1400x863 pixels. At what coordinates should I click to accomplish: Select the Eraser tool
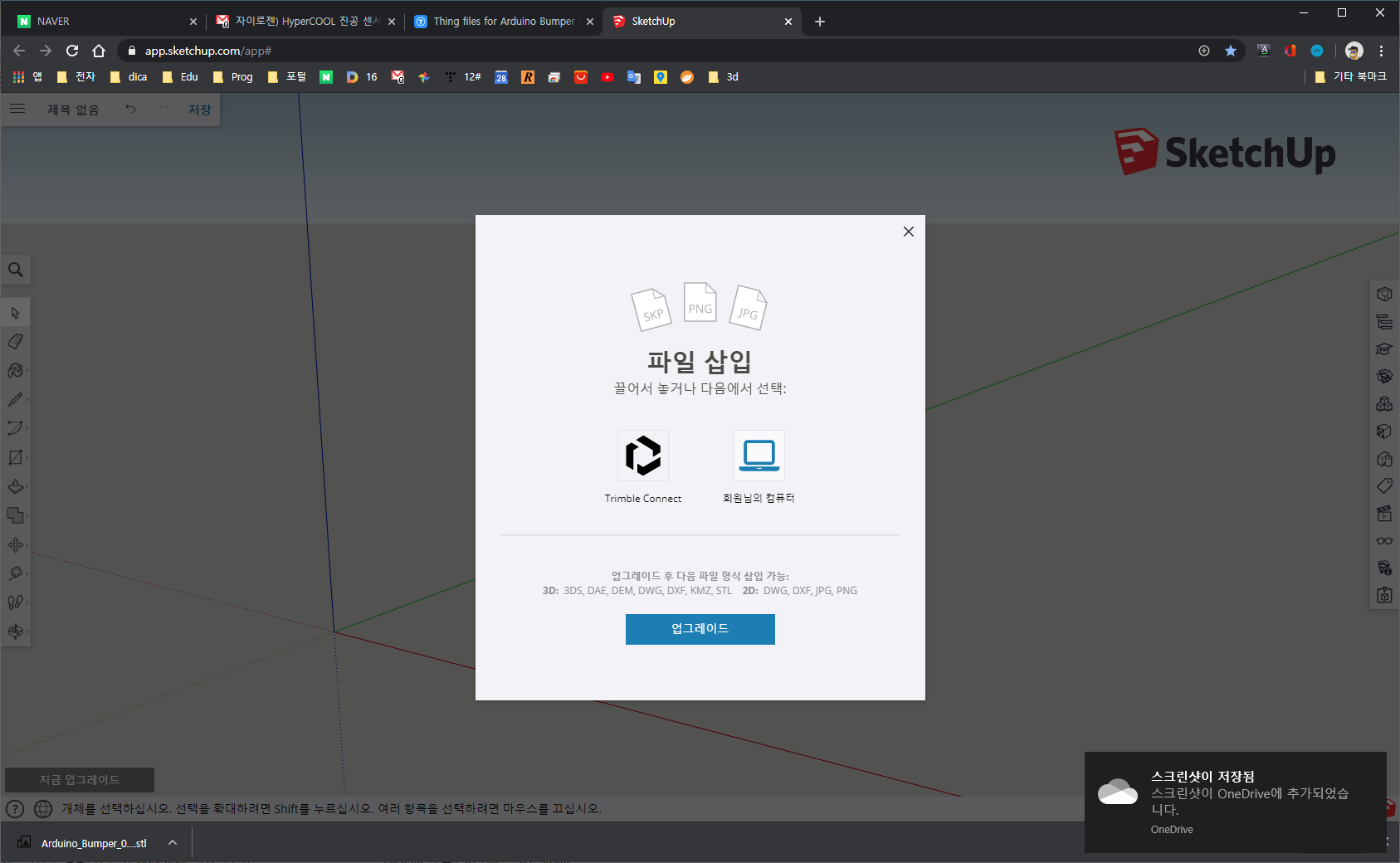(15, 342)
